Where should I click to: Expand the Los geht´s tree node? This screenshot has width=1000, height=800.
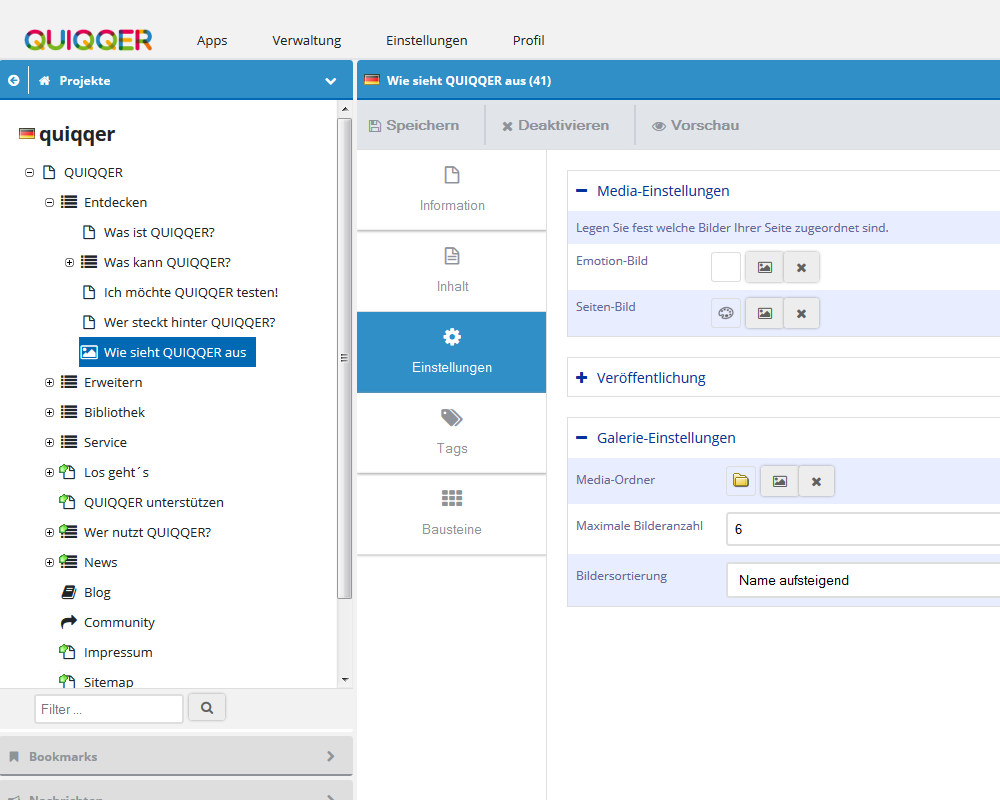[x=49, y=472]
